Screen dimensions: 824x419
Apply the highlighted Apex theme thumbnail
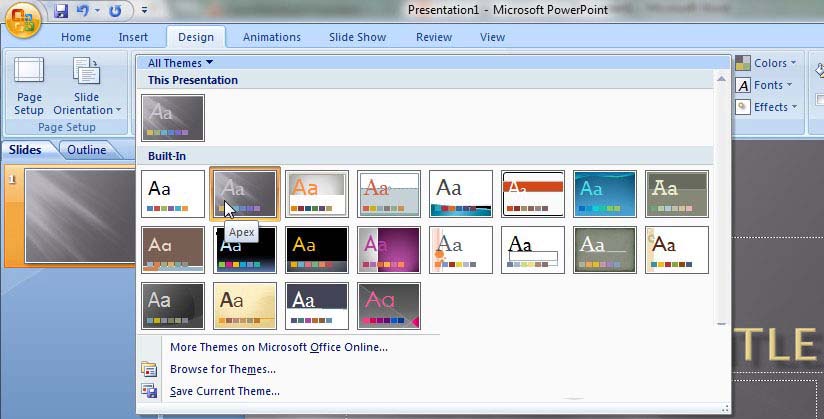tap(245, 193)
